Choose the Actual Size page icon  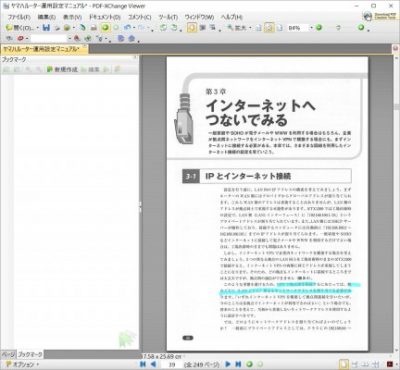click(x=259, y=28)
